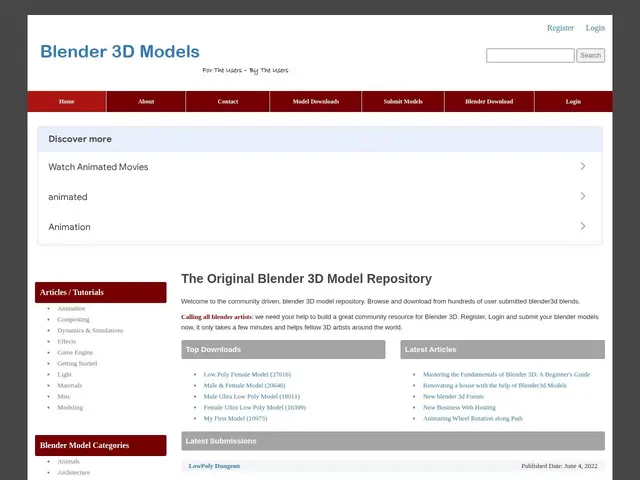Focus the search text field
Screen dimensions: 640x480
[530, 56]
